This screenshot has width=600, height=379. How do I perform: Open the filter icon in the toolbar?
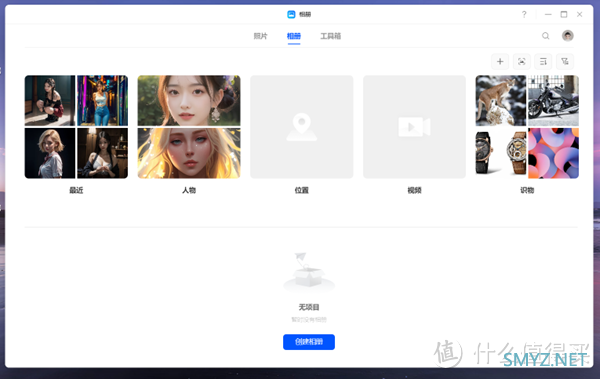click(565, 61)
